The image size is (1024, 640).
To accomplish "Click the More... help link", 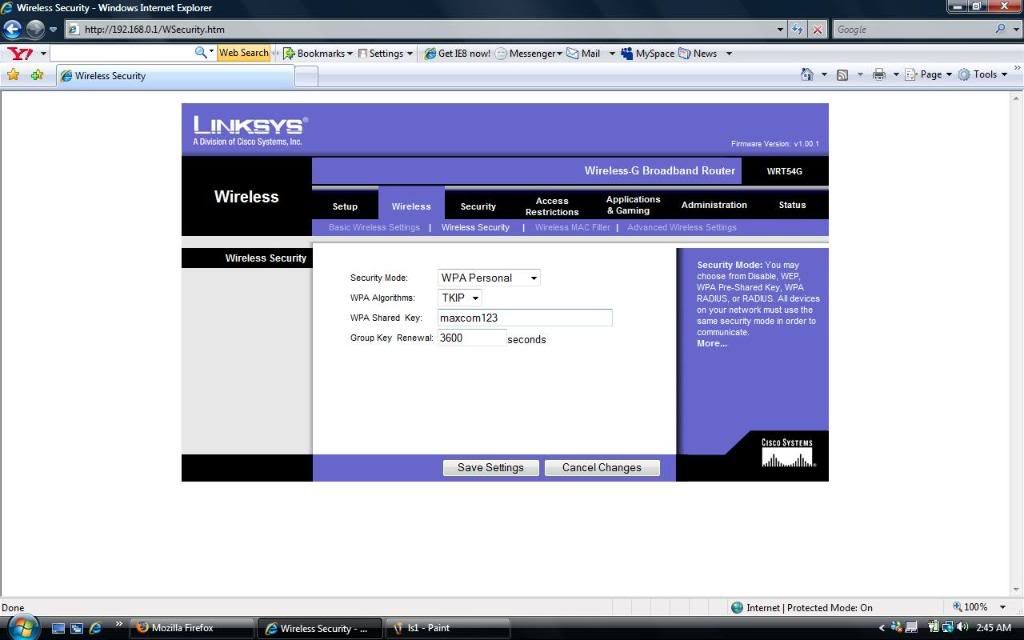I will (x=711, y=344).
